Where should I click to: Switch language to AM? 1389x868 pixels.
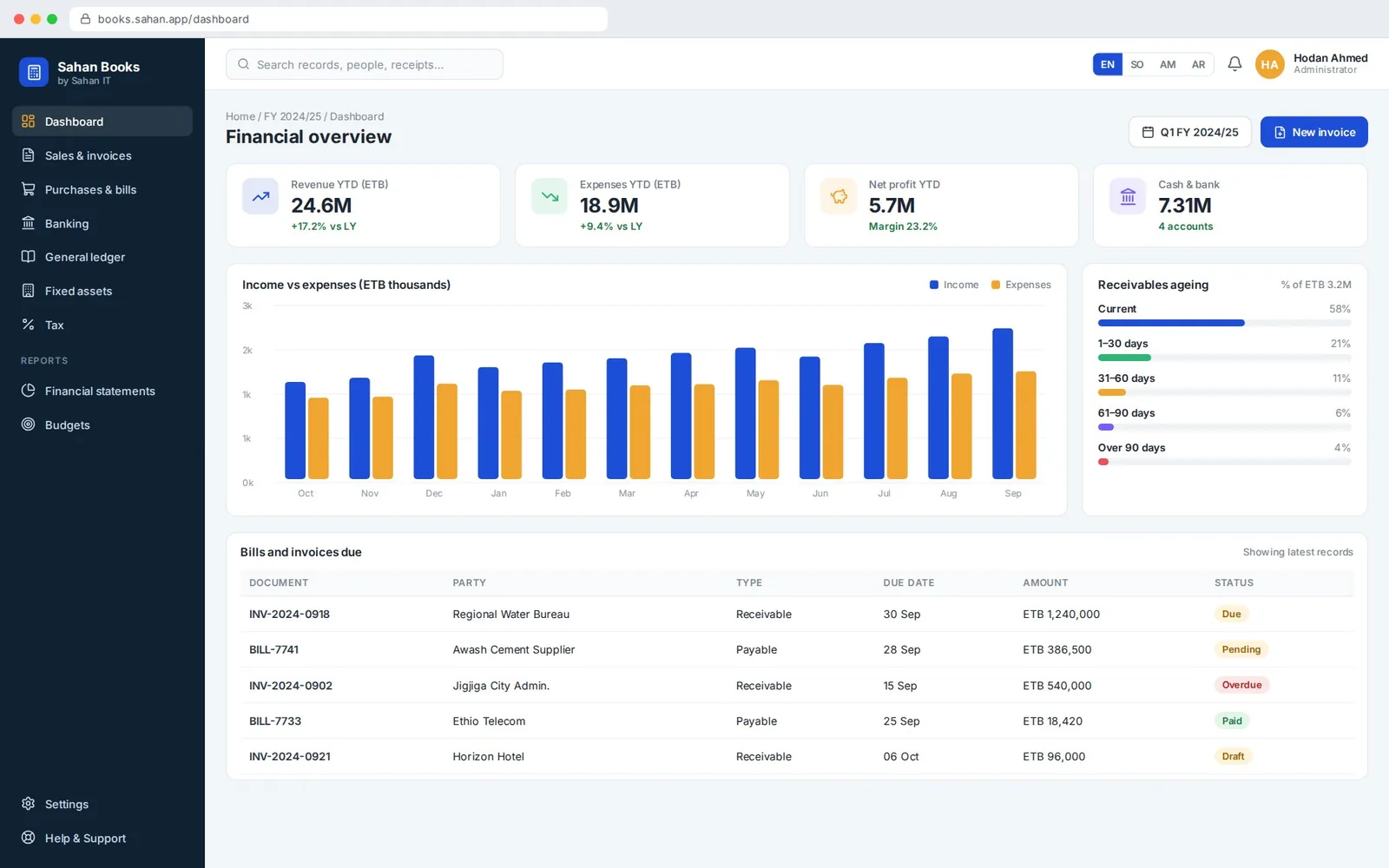click(1168, 64)
